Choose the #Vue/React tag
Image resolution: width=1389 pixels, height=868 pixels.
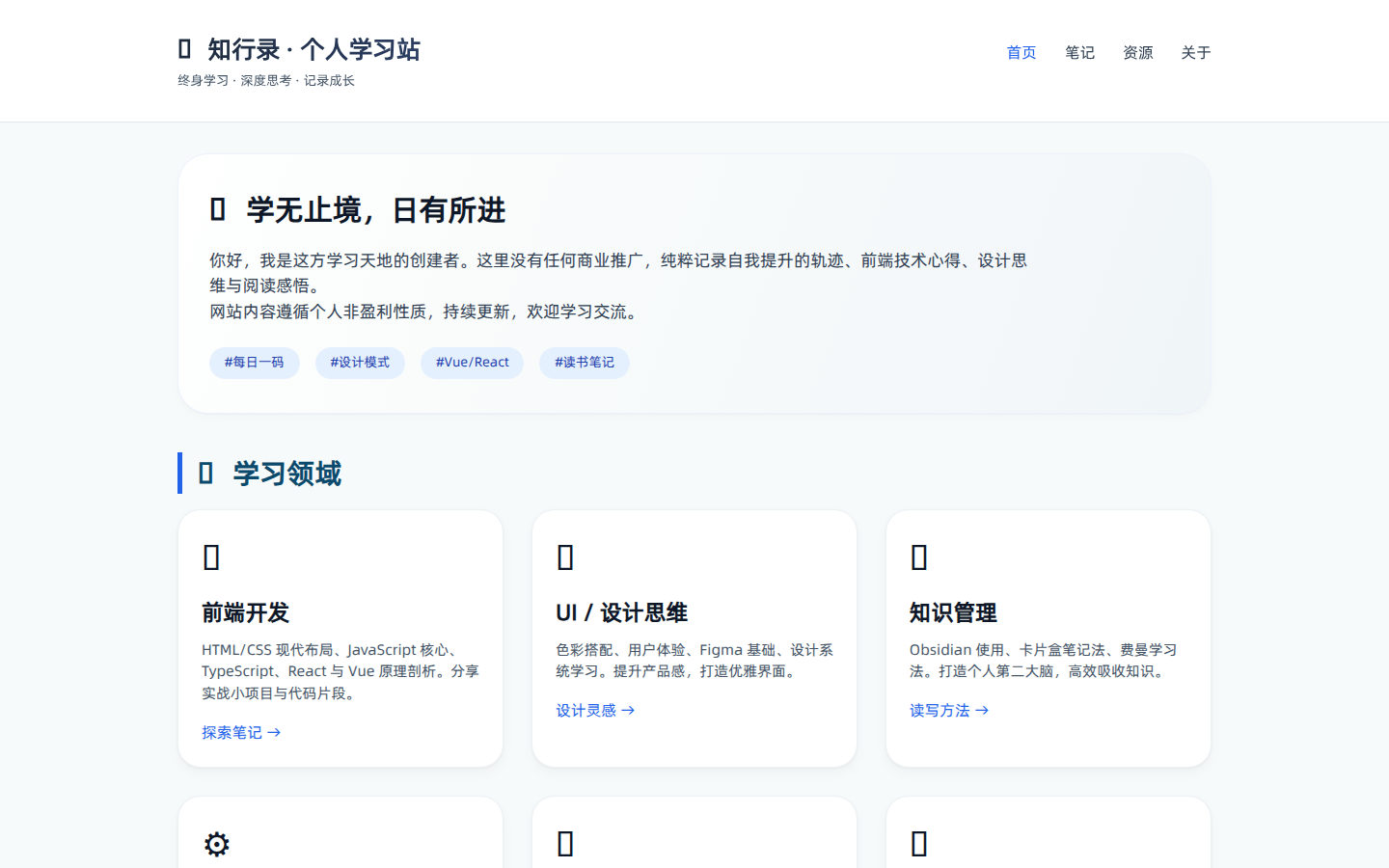pyautogui.click(x=472, y=363)
